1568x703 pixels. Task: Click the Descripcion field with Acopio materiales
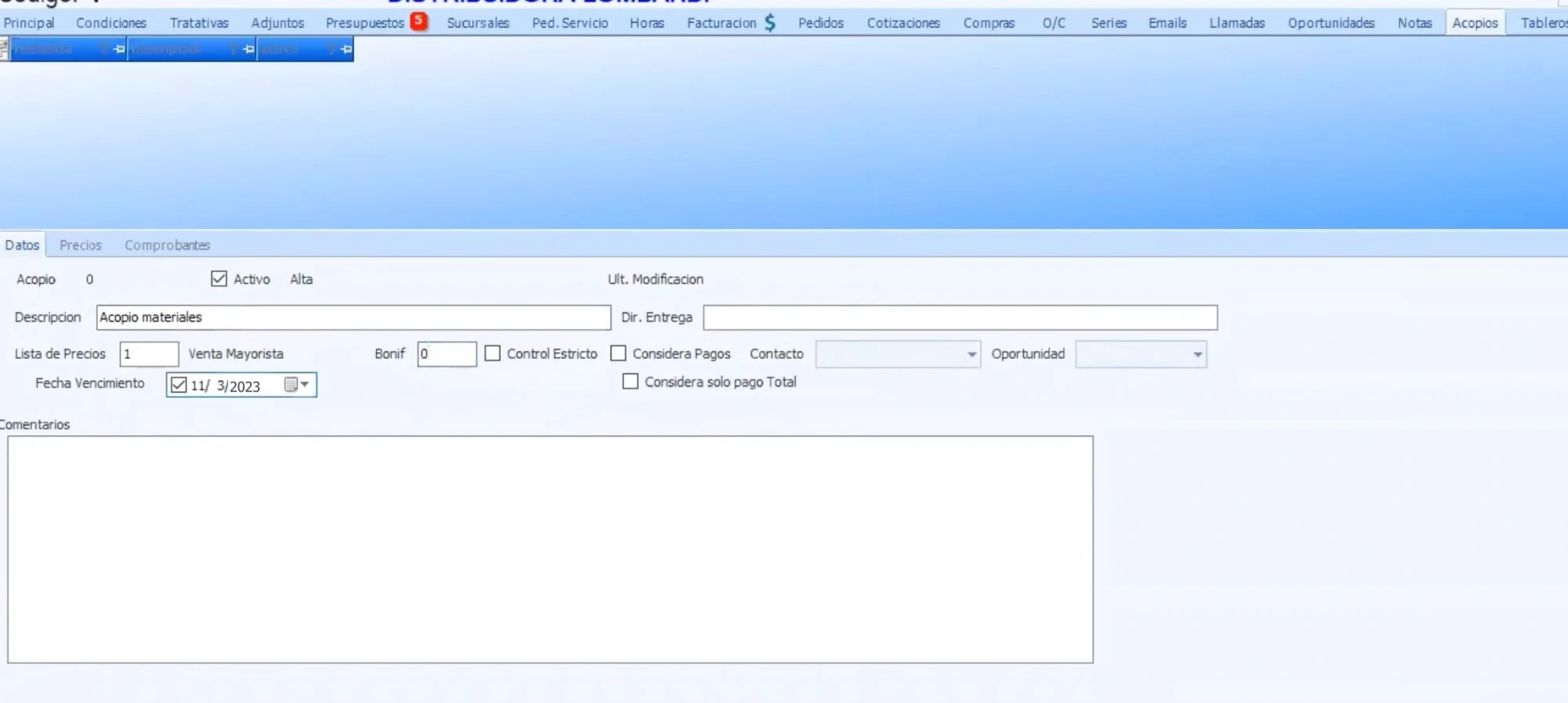(354, 317)
